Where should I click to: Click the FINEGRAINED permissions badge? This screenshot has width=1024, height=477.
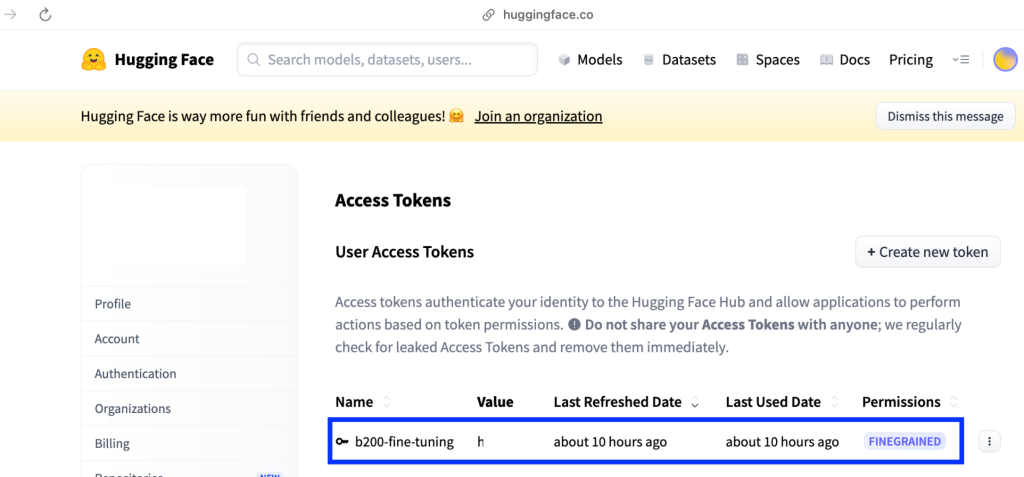pos(904,442)
